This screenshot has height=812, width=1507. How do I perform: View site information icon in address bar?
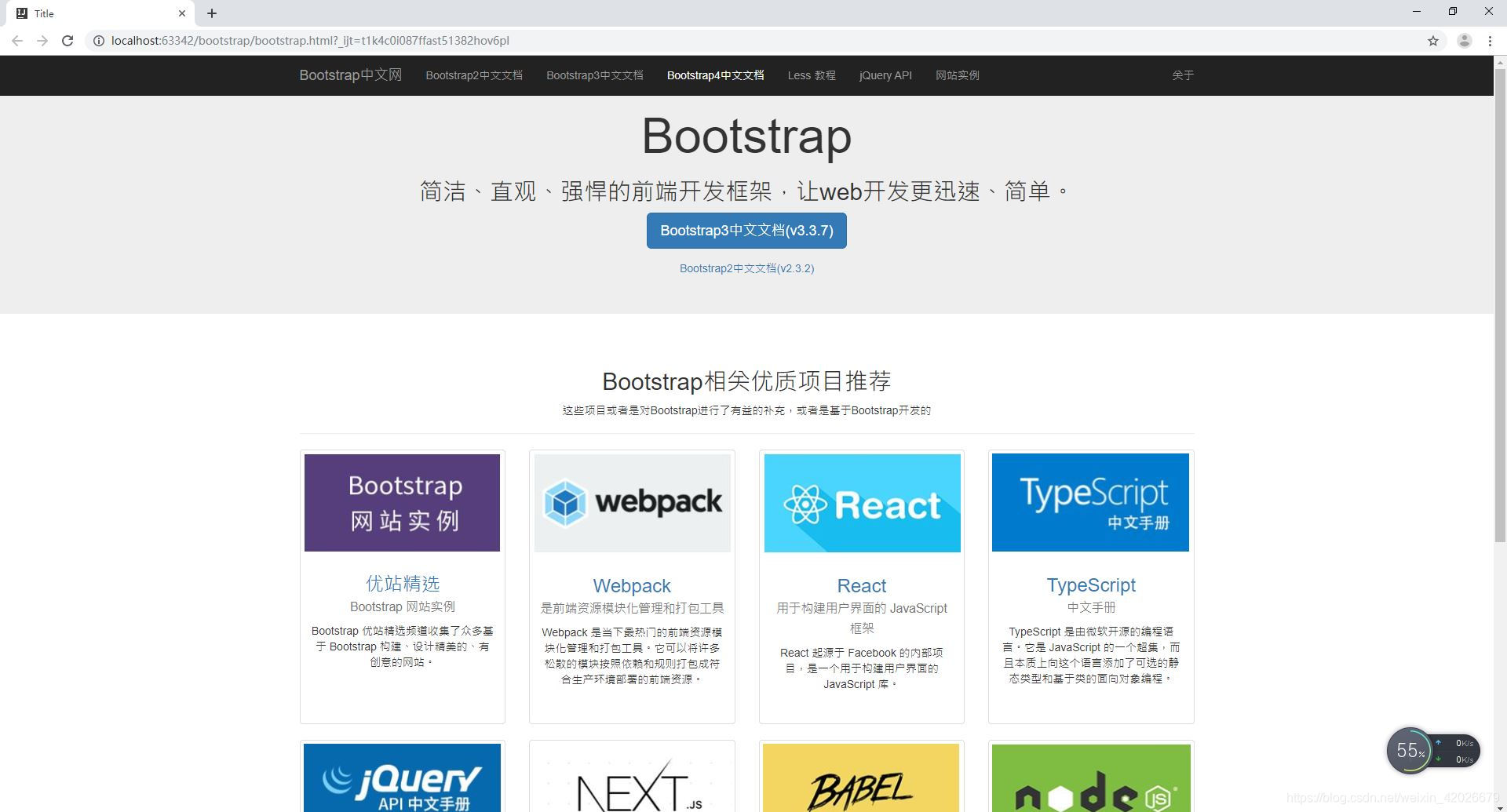tap(99, 41)
